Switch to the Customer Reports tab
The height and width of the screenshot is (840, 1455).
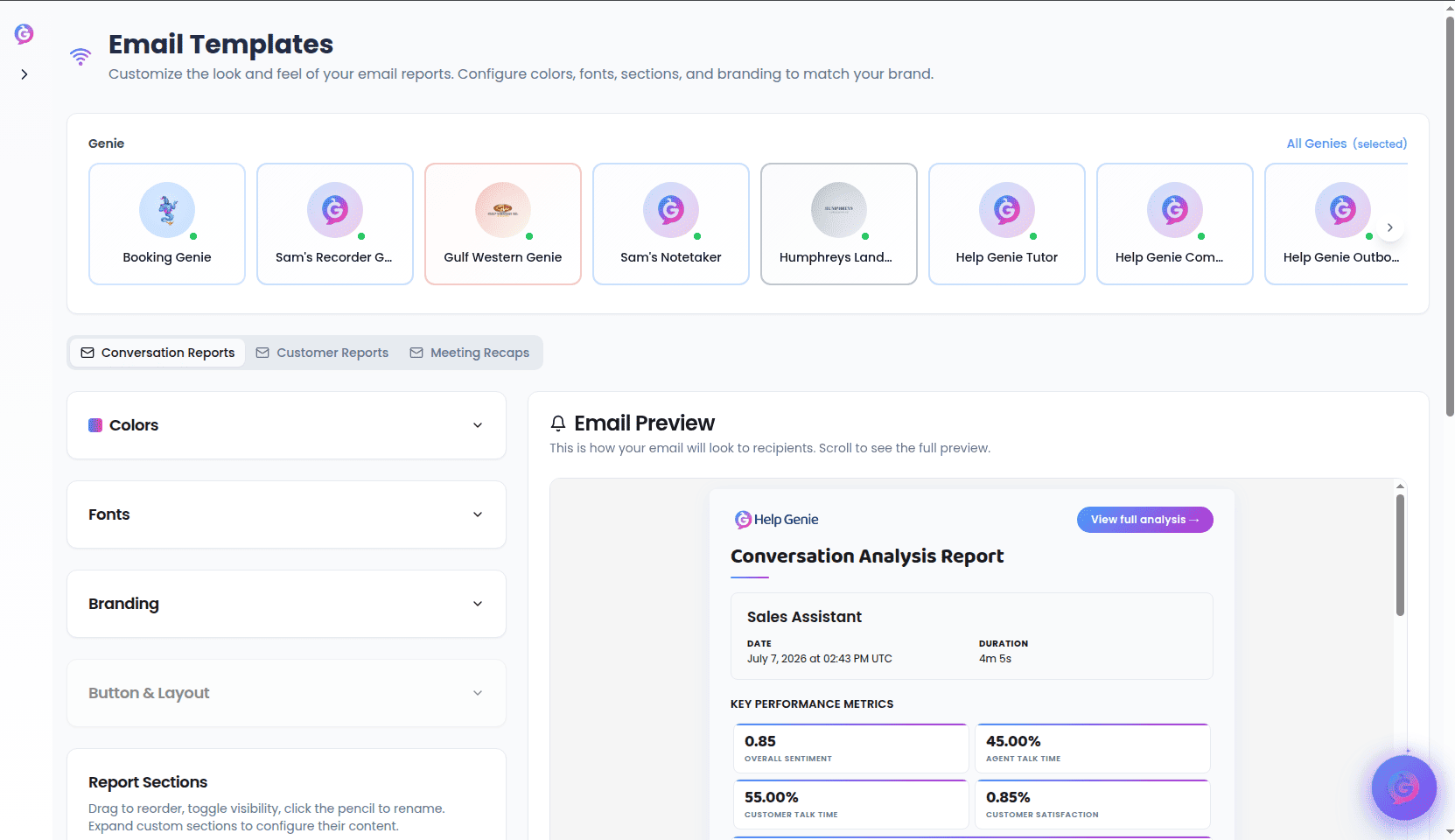pos(322,353)
